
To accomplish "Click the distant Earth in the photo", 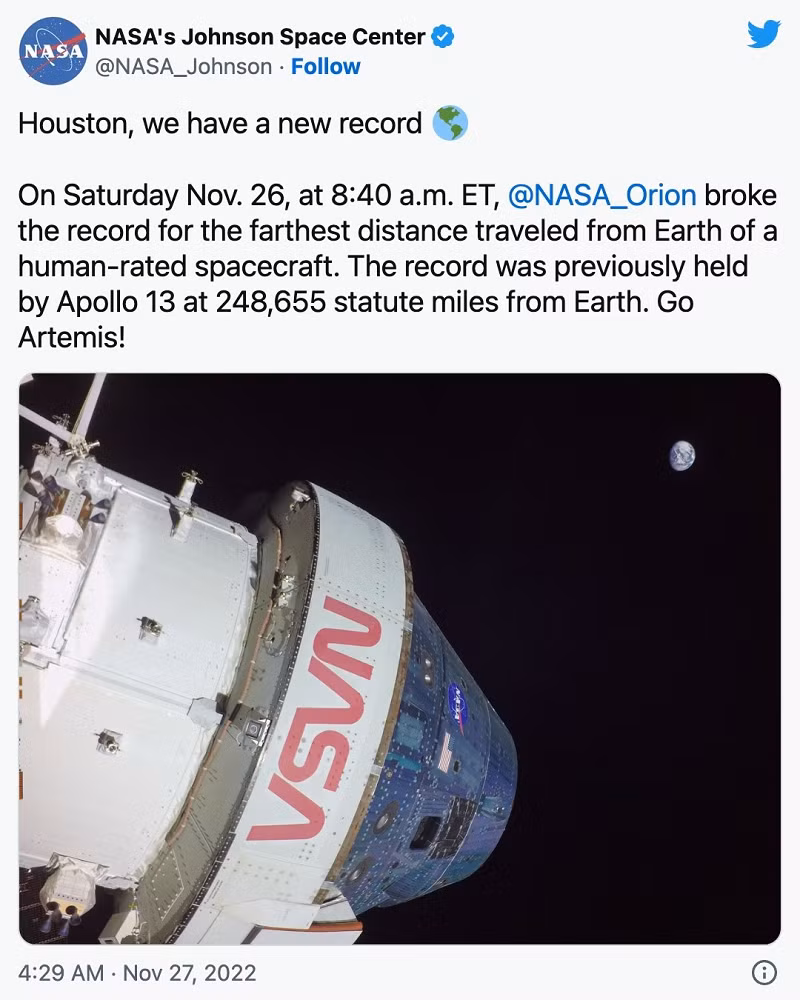I will (x=684, y=456).
